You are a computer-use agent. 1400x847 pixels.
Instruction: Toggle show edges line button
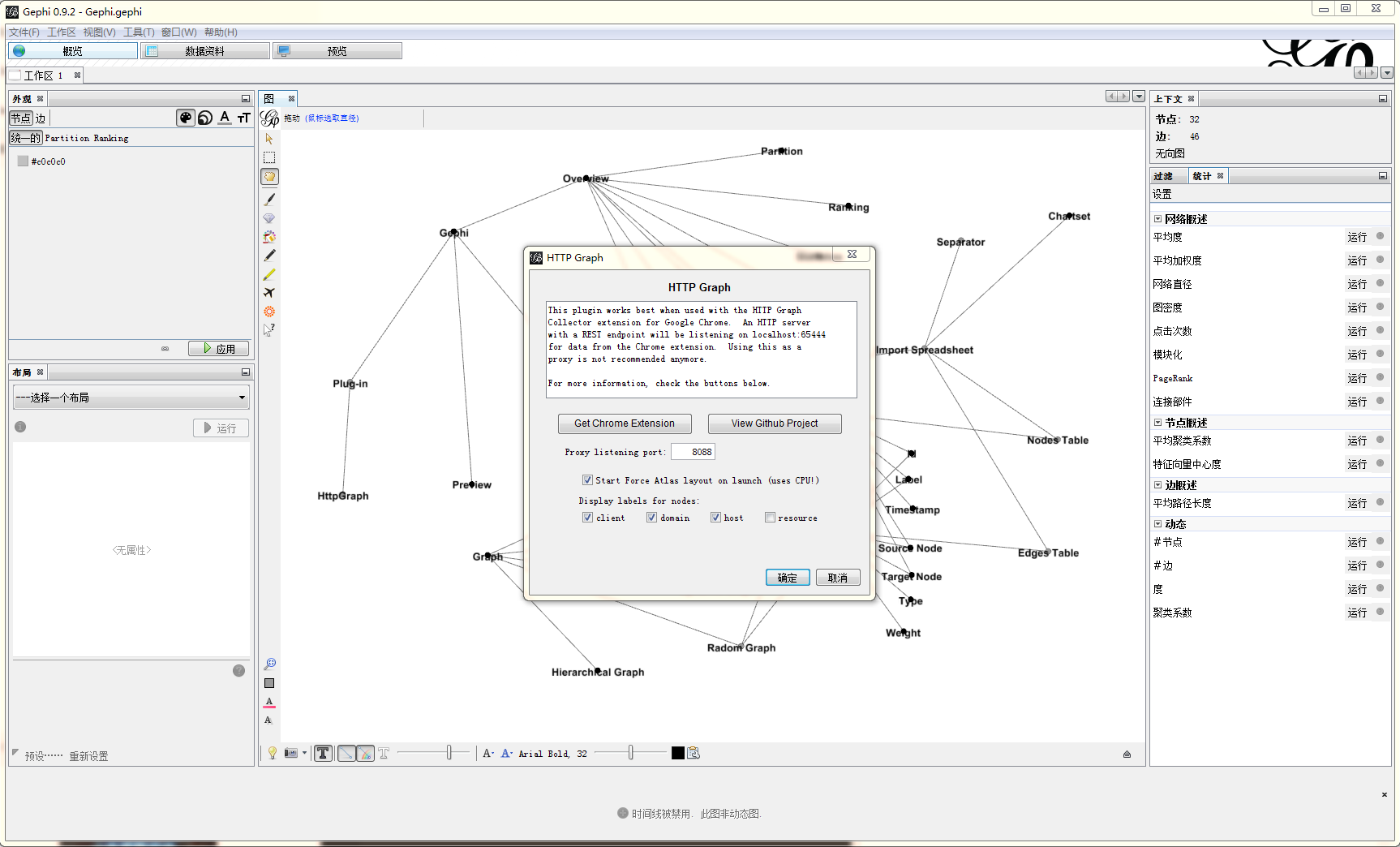coord(346,753)
